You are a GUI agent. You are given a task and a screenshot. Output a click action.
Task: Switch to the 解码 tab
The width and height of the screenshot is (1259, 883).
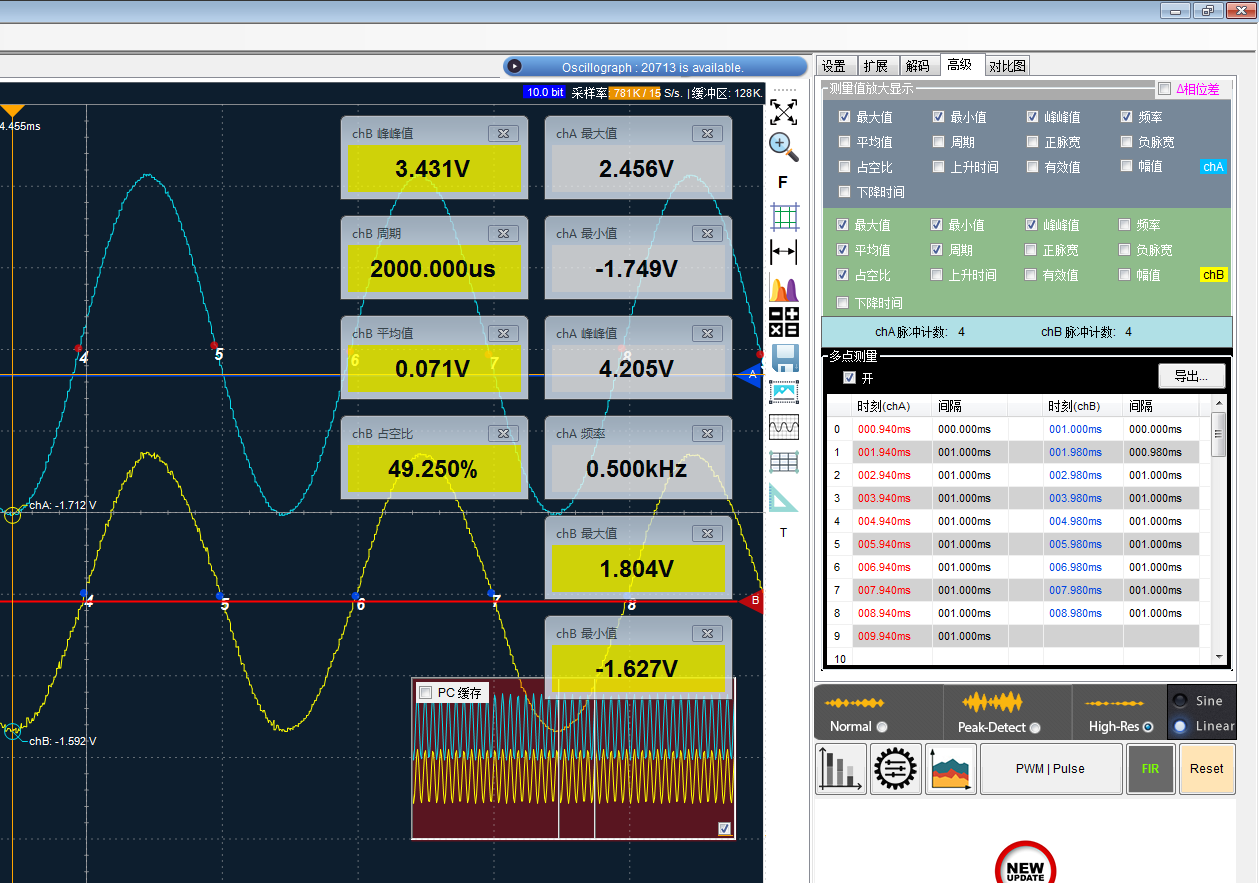click(x=918, y=66)
